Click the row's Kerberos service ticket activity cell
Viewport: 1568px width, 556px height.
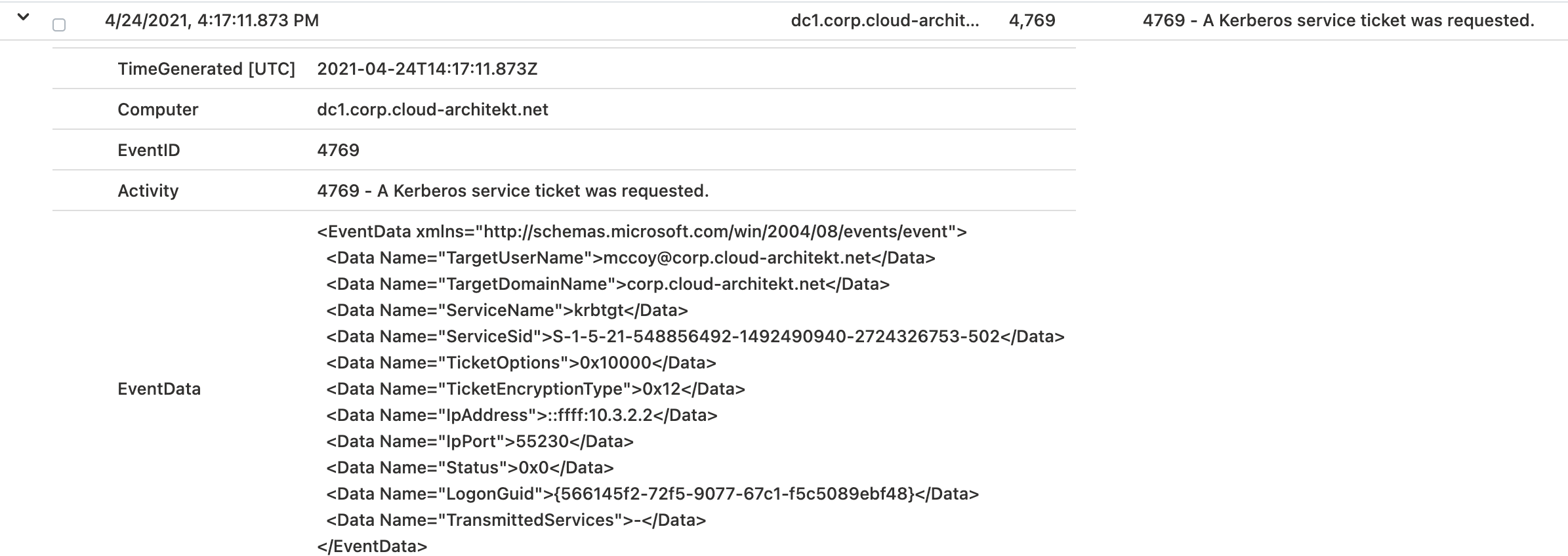[x=1338, y=20]
